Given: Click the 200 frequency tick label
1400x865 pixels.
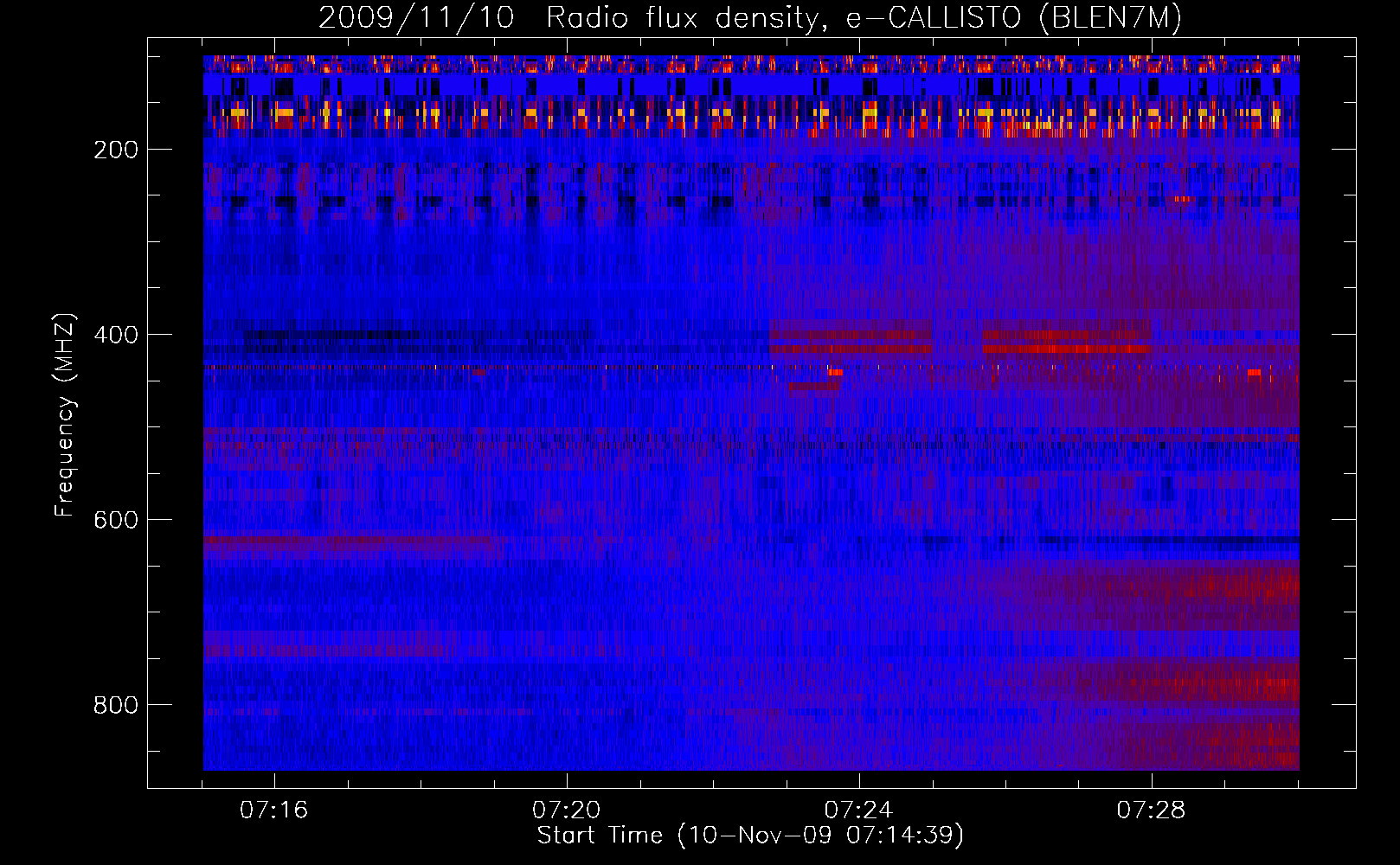Looking at the screenshot, I should pos(116,150).
